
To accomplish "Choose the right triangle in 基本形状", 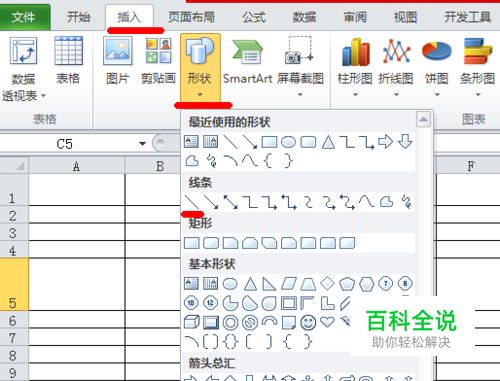I will pyautogui.click(x=269, y=284).
